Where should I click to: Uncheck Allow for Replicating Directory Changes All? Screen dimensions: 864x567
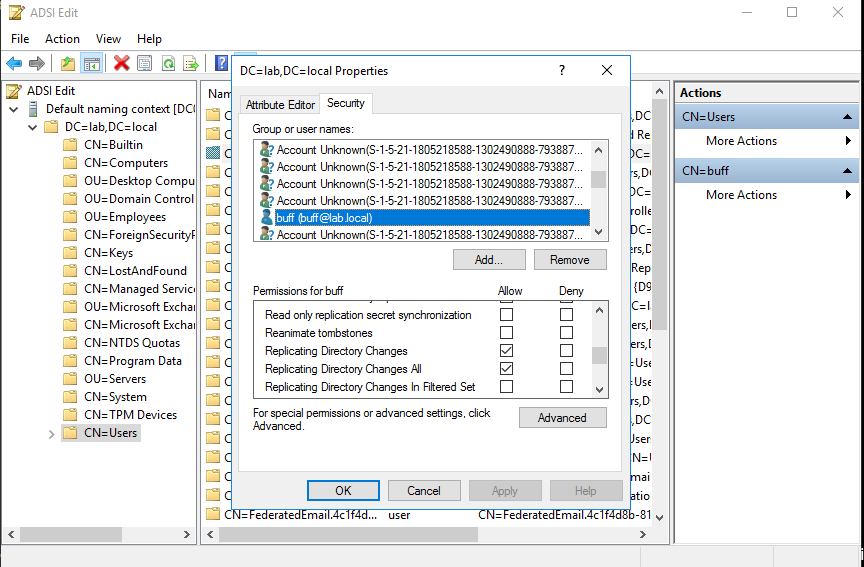tap(506, 369)
